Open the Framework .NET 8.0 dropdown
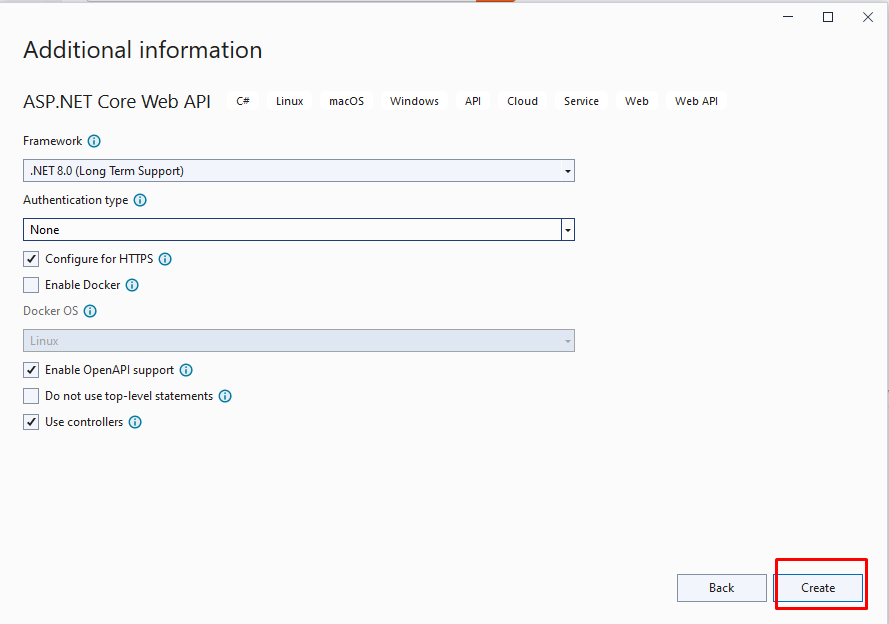This screenshot has width=889, height=624. click(298, 171)
